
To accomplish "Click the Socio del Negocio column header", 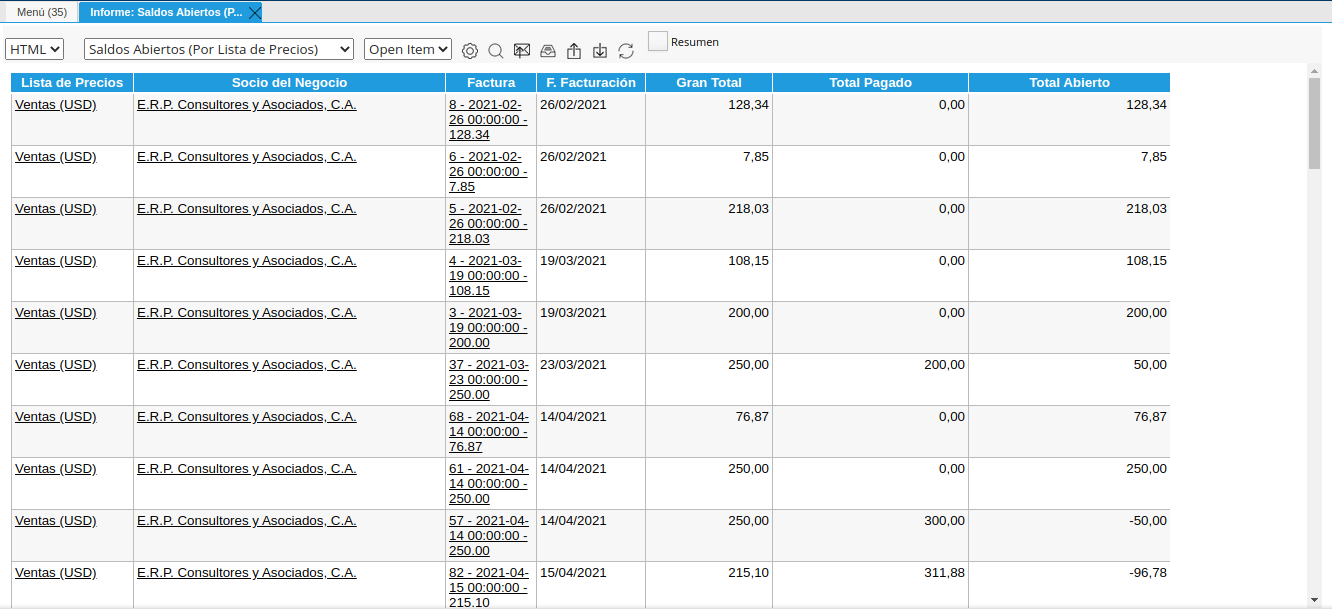I will click(x=289, y=83).
